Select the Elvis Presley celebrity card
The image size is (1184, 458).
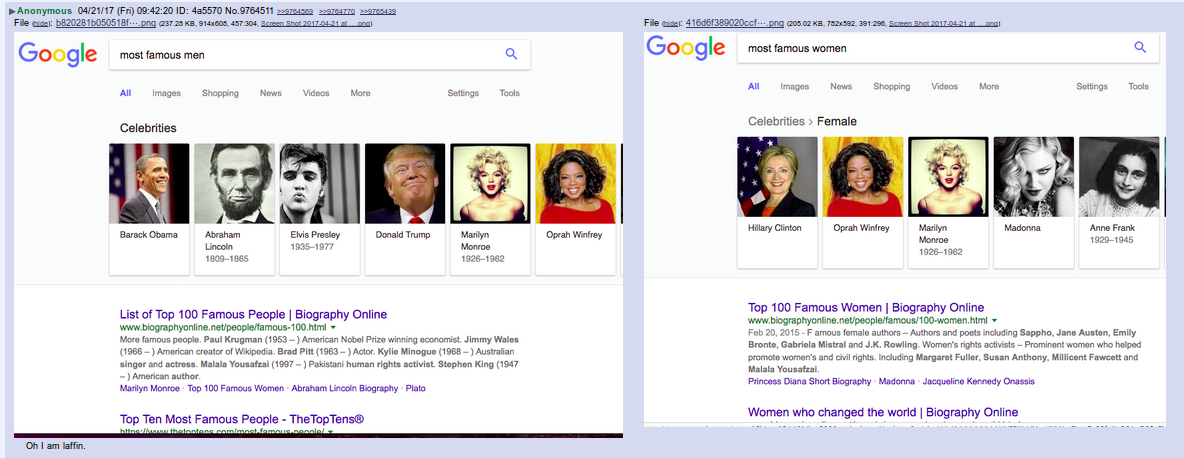(320, 209)
